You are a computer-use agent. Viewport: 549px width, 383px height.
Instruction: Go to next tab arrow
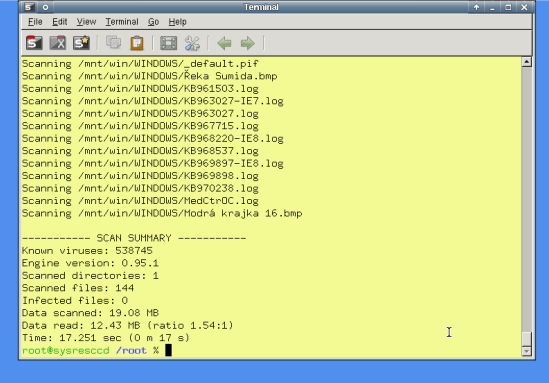[248, 43]
